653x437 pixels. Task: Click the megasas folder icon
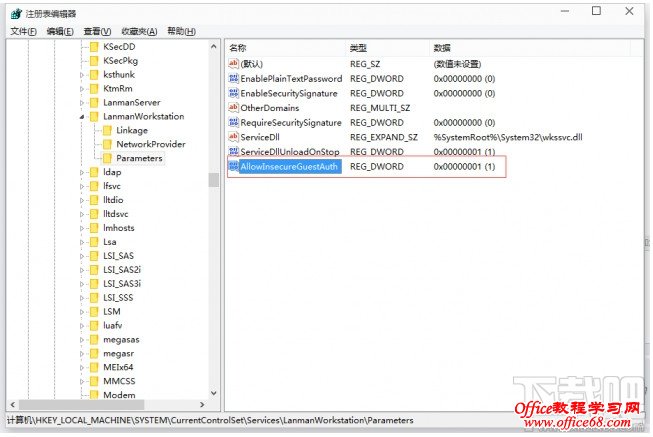point(95,340)
